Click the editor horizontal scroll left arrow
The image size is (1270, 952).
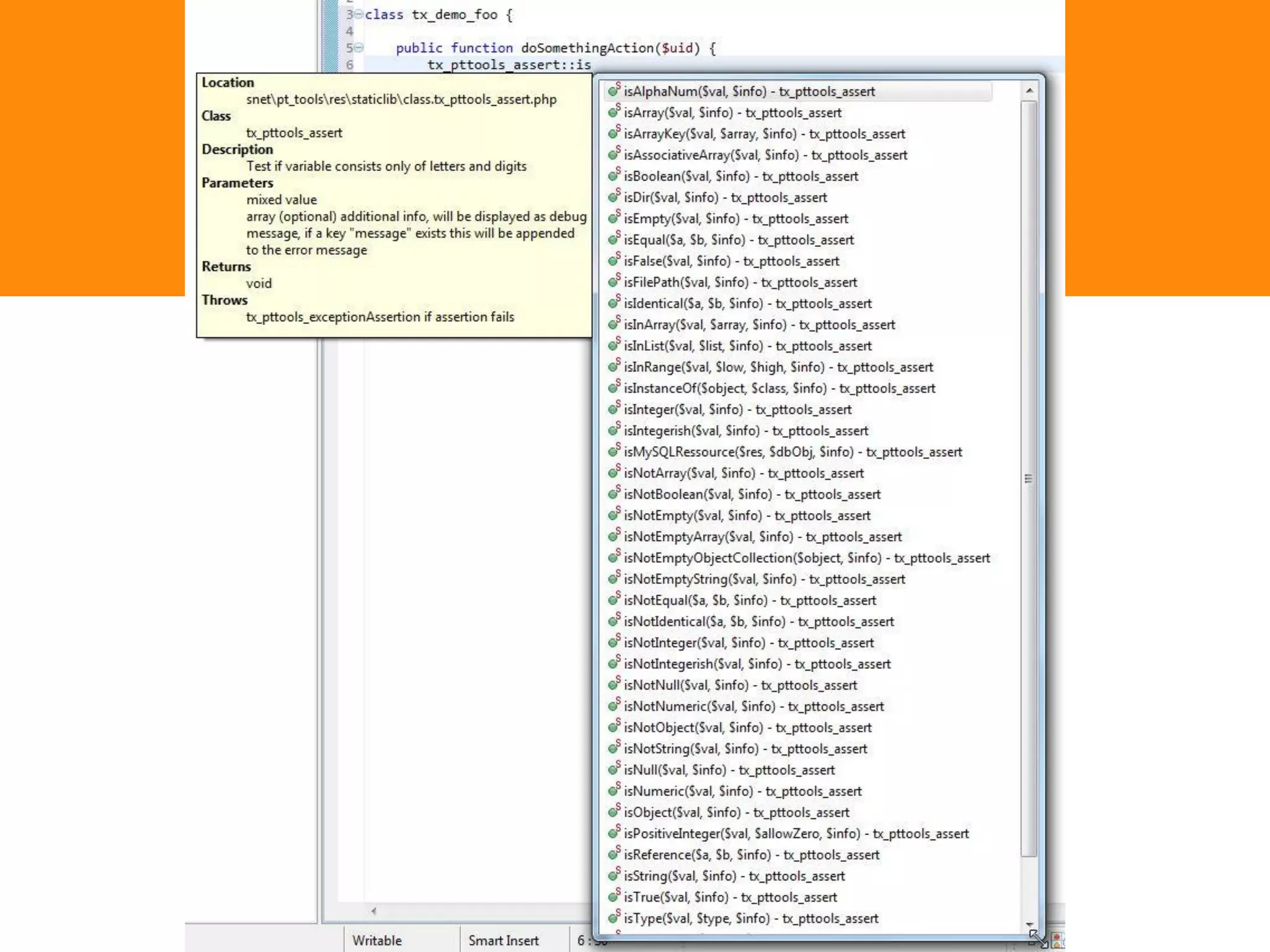(374, 910)
